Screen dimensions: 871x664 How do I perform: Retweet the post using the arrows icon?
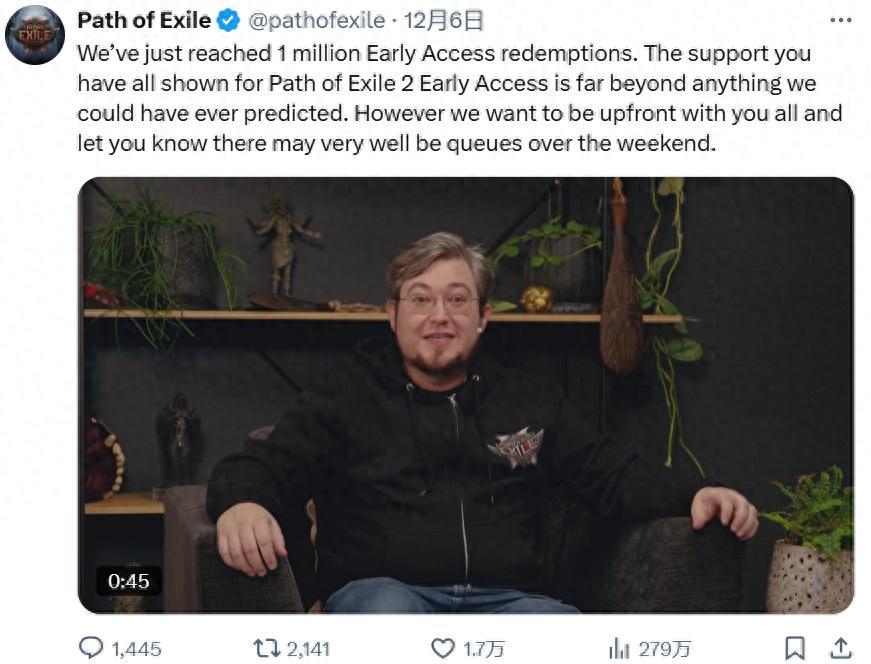click(x=267, y=649)
